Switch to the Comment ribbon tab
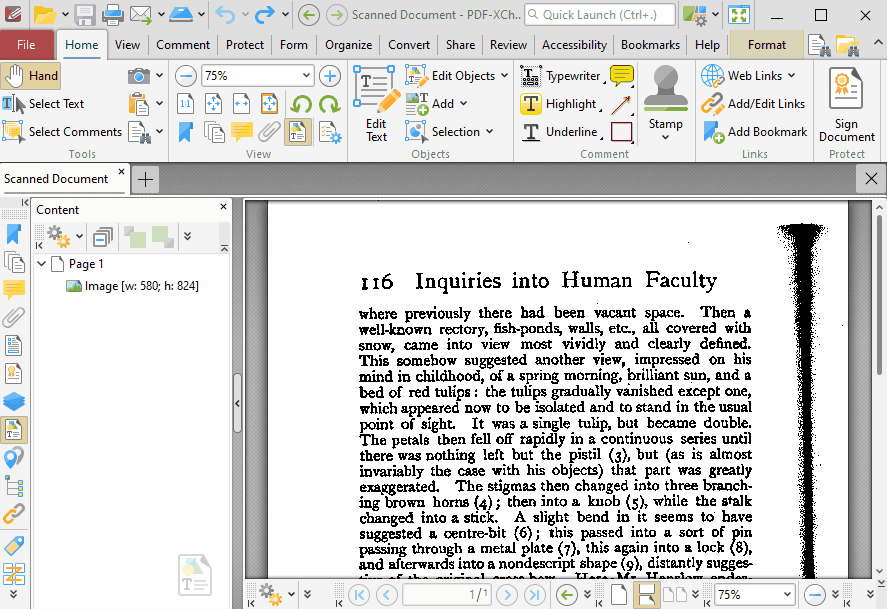This screenshot has height=609, width=887. point(183,45)
